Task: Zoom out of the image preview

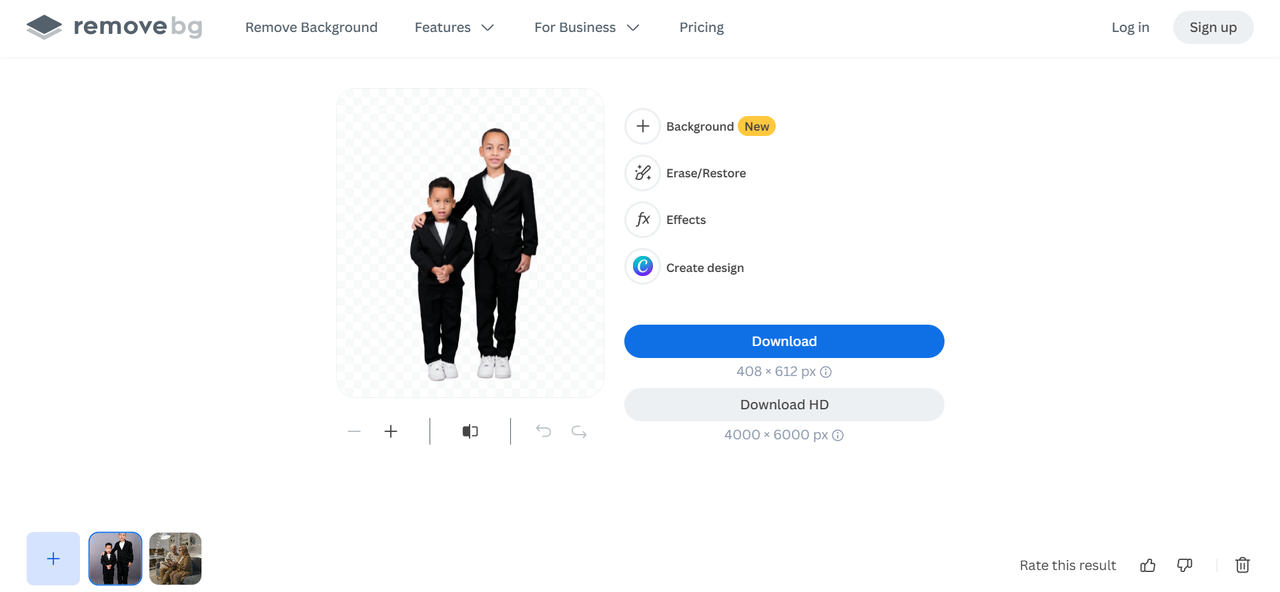Action: coord(354,431)
